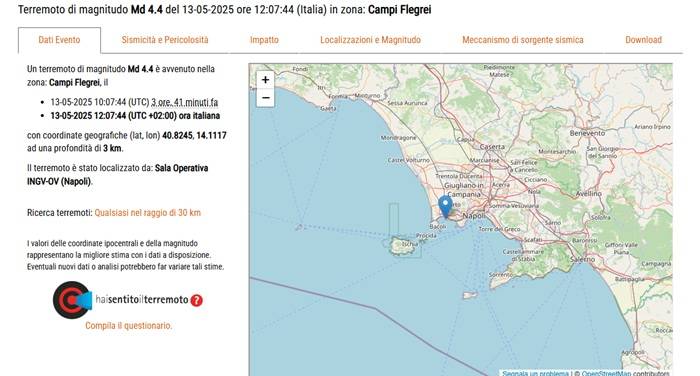Open the Impatto tab

(x=264, y=40)
